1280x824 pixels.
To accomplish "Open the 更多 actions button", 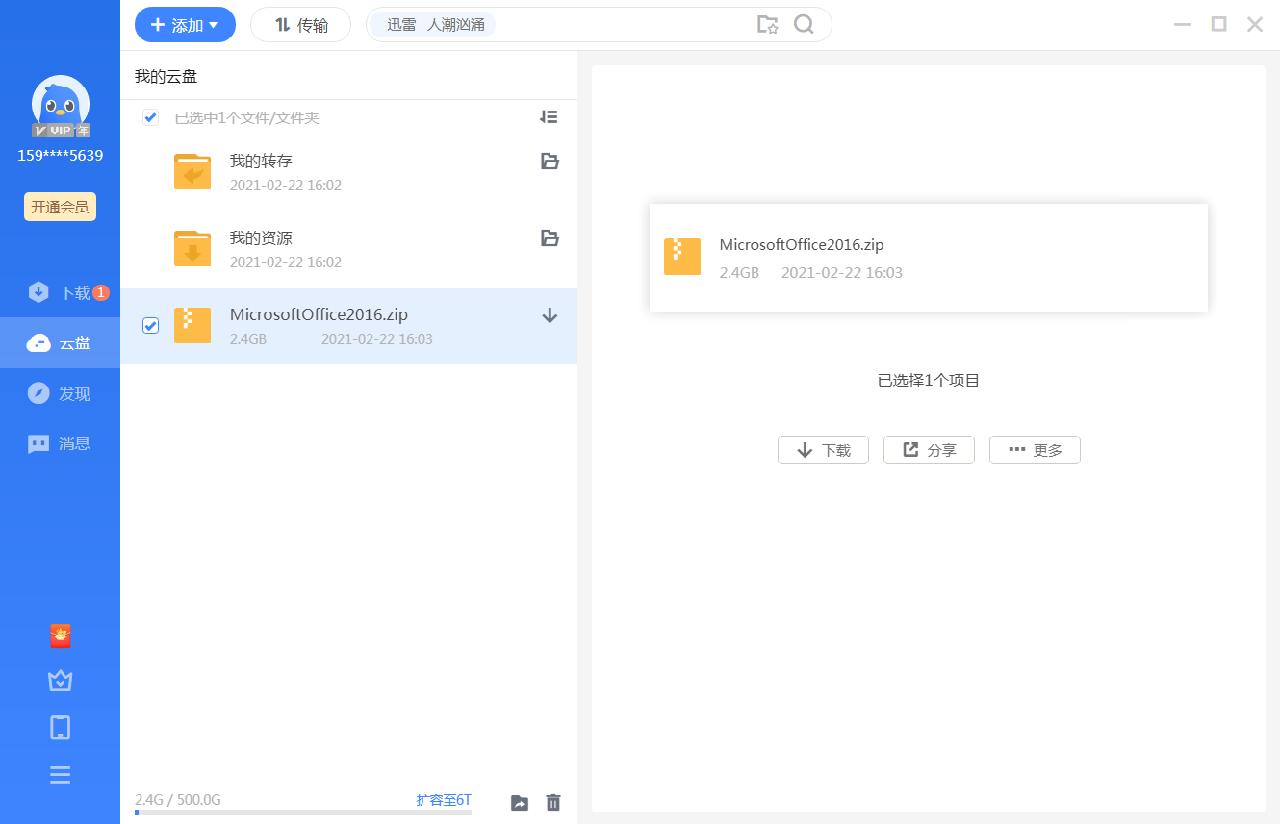I will pos(1035,449).
